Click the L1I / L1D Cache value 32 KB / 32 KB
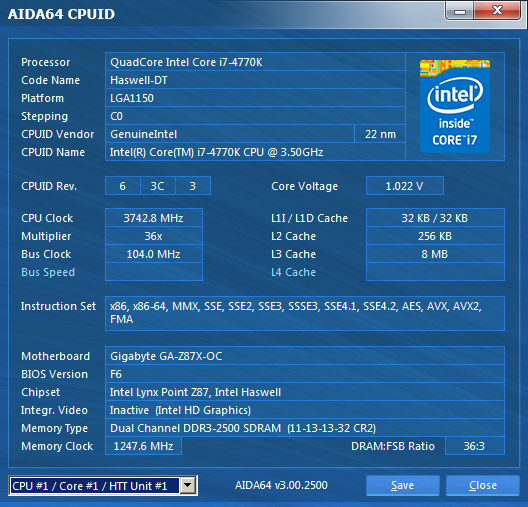 [x=435, y=218]
